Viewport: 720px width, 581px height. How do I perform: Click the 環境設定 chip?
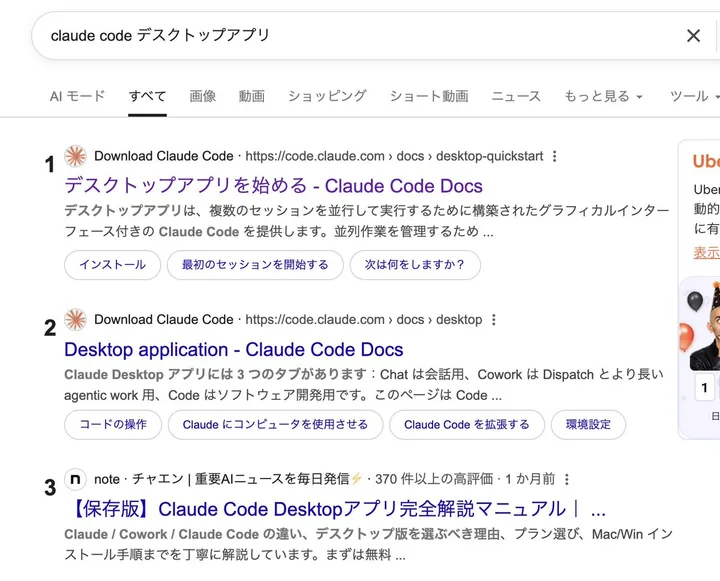pos(588,424)
